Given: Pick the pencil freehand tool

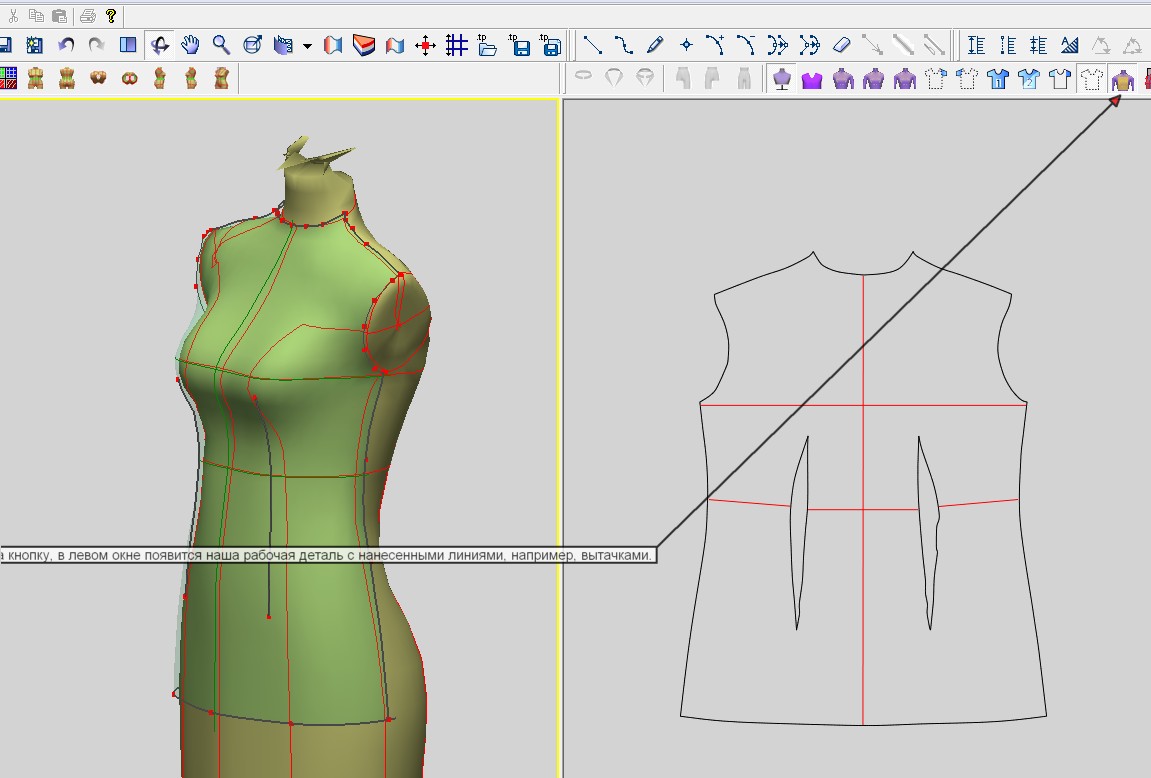Looking at the screenshot, I should click(x=655, y=45).
